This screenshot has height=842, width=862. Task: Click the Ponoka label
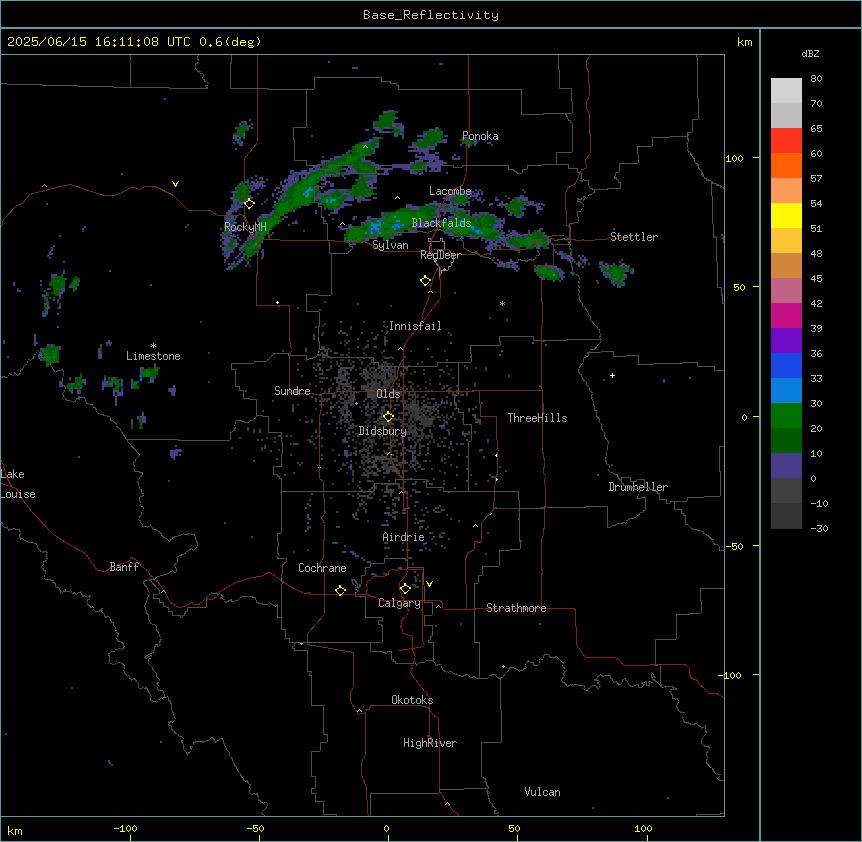480,136
